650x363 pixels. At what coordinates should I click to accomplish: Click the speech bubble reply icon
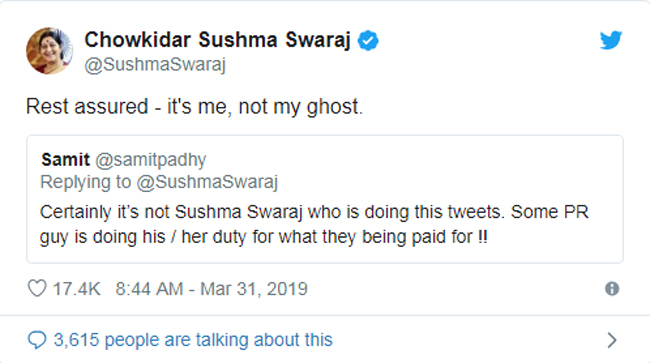[x=37, y=340]
